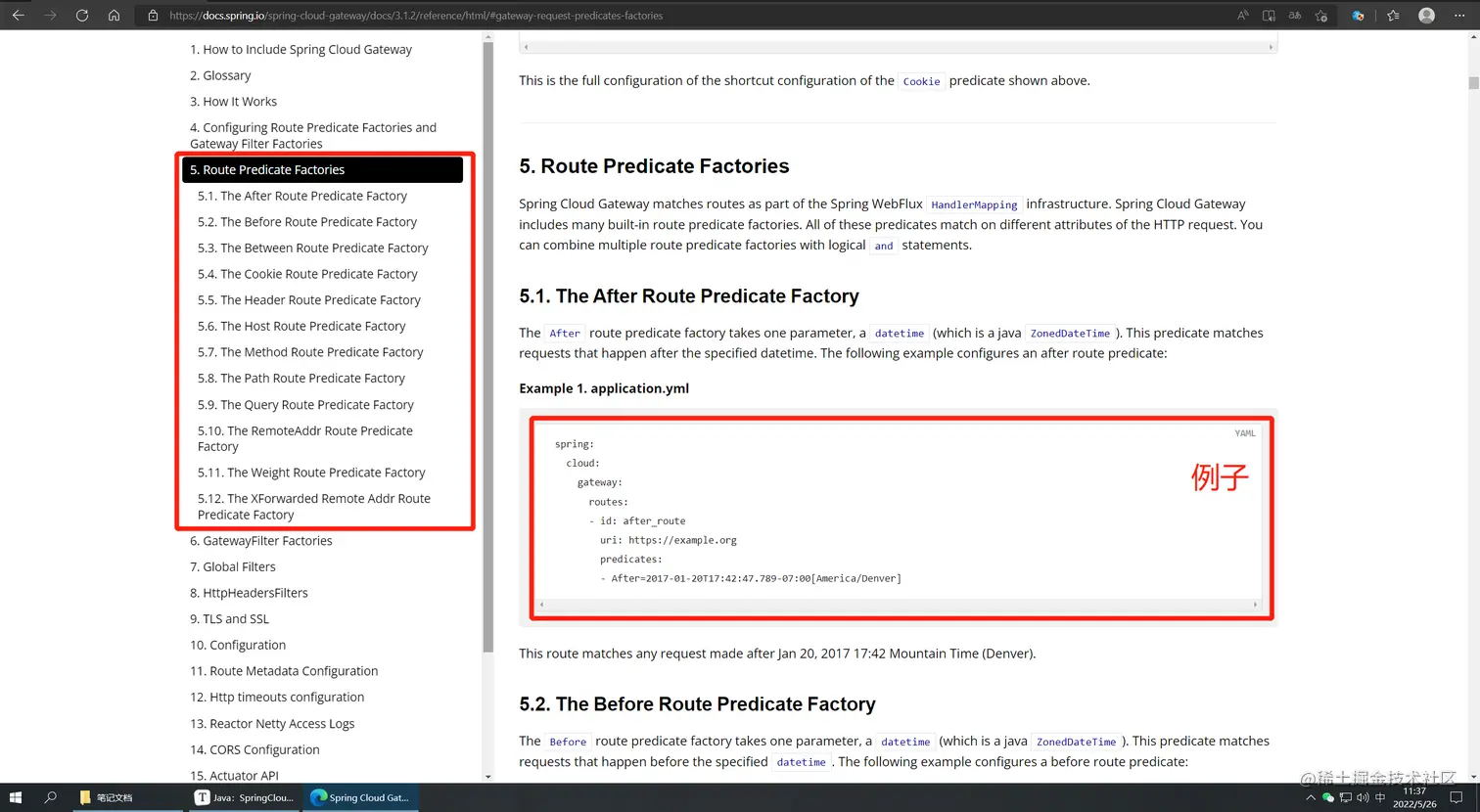Open 13. Reactor Netty Access Logs

[272, 724]
